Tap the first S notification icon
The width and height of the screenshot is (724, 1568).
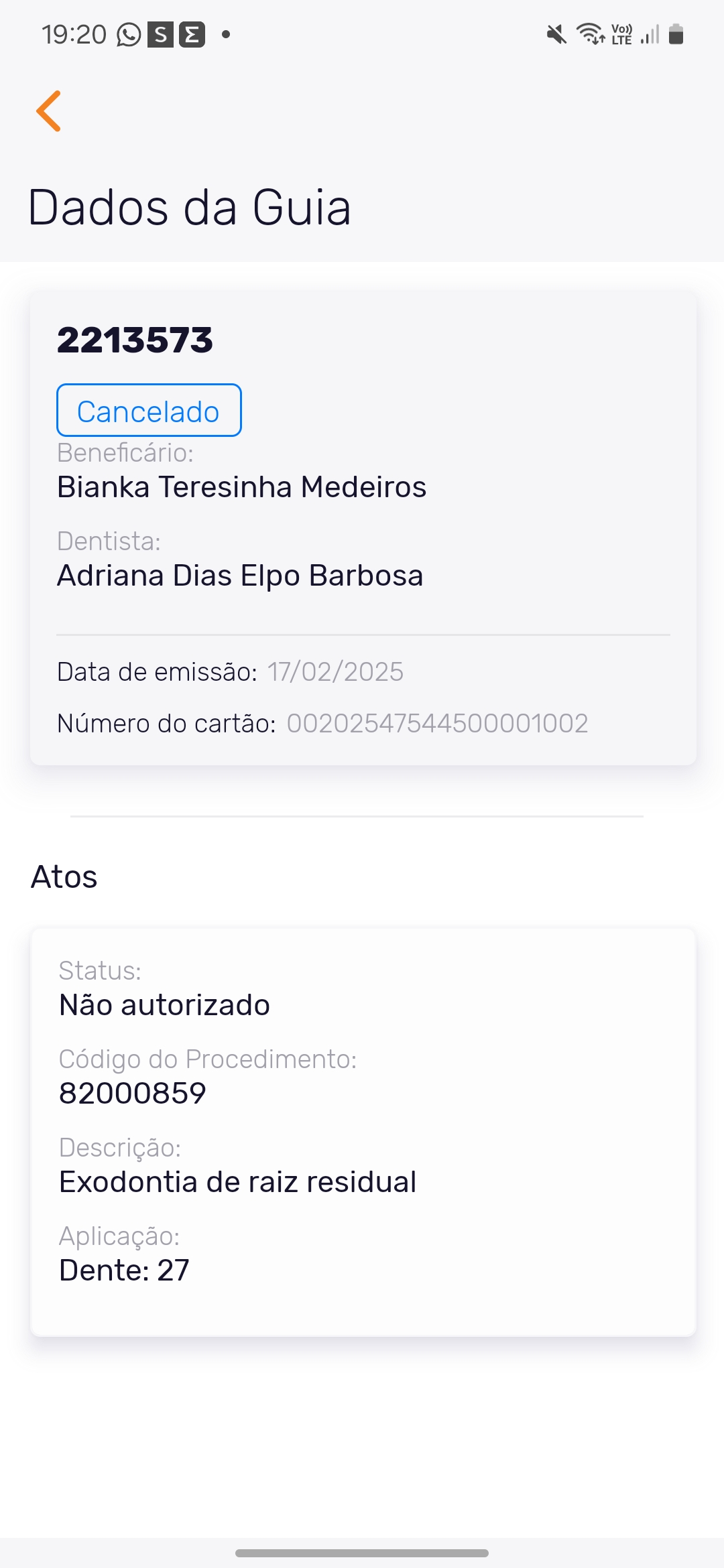tap(160, 34)
